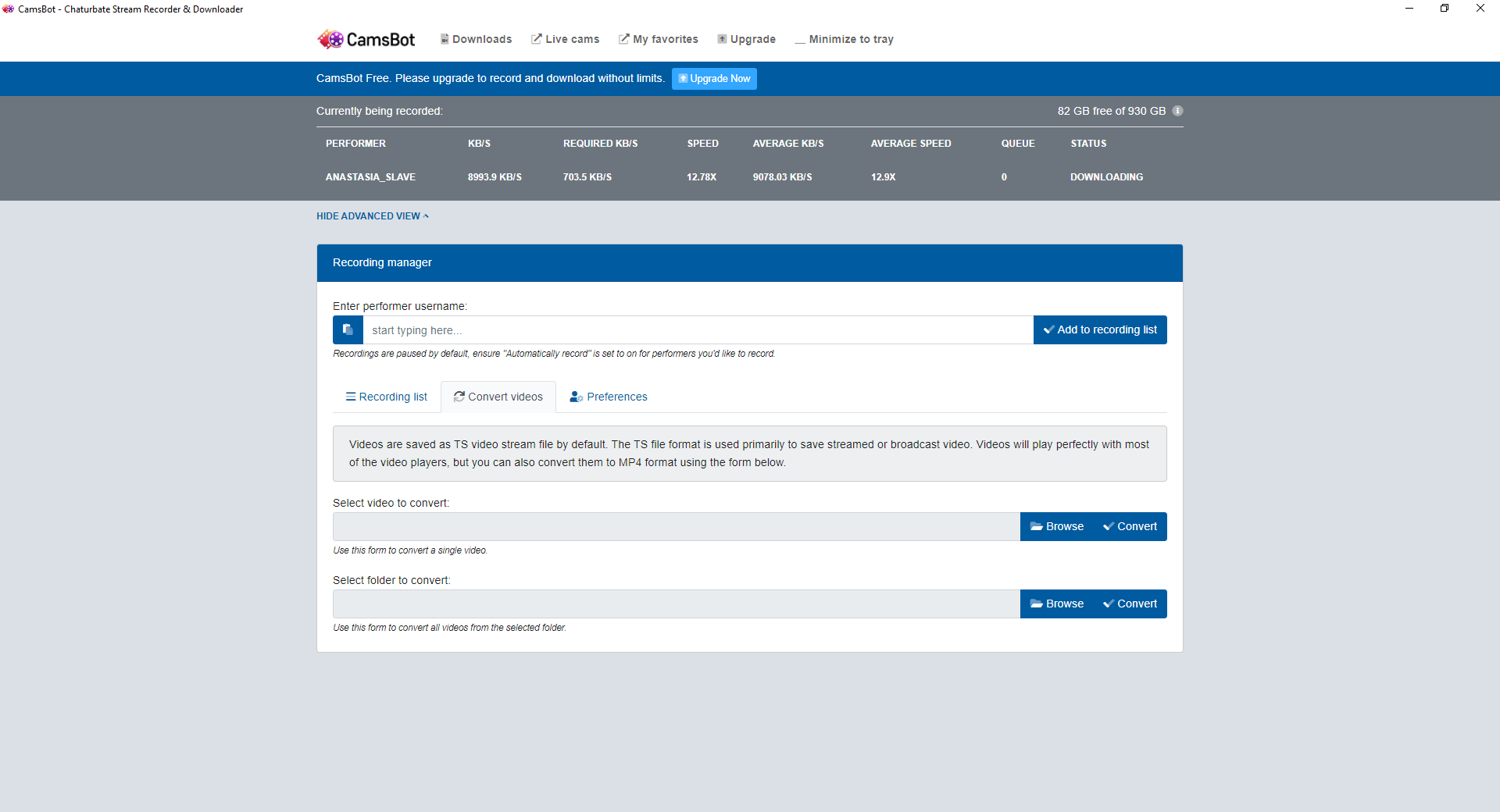Convert all videos in selected folder
This screenshot has width=1500, height=812.
(1130, 604)
